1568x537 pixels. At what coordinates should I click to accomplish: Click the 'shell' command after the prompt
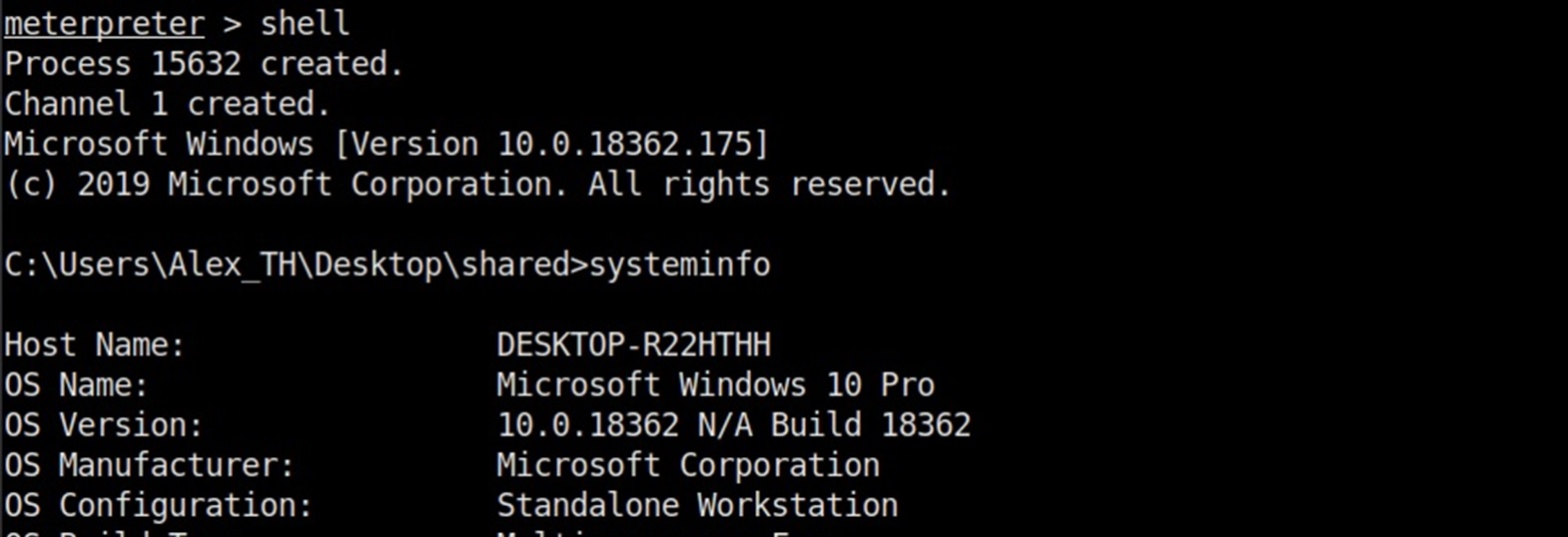click(x=305, y=24)
